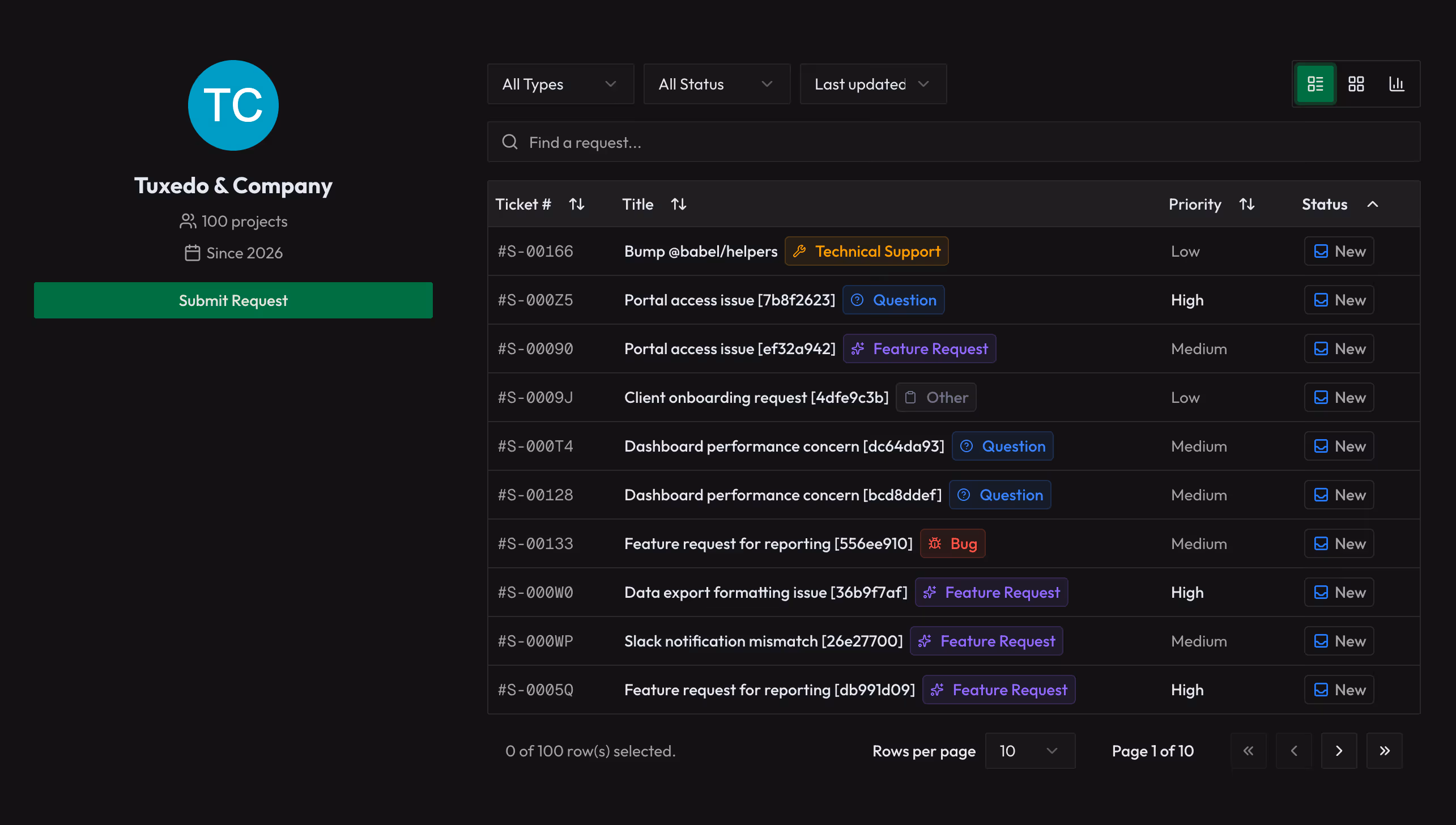
Task: Click the search magnifier icon
Action: pyautogui.click(x=509, y=142)
